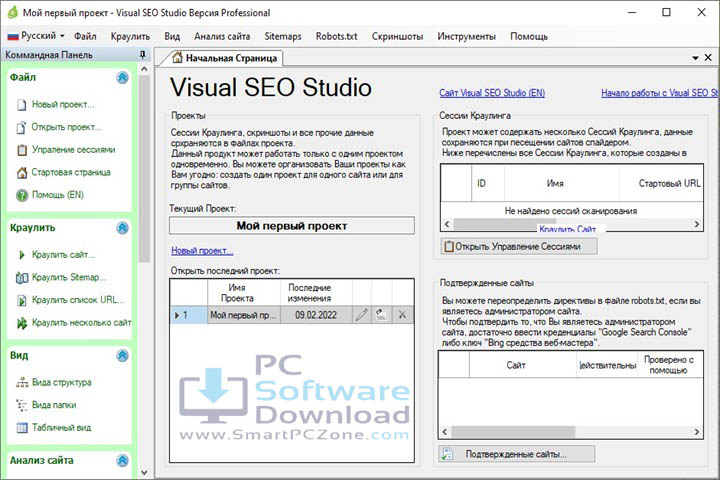Click the Мой первый пр... project name cell
This screenshot has width=720, height=480.
[244, 315]
